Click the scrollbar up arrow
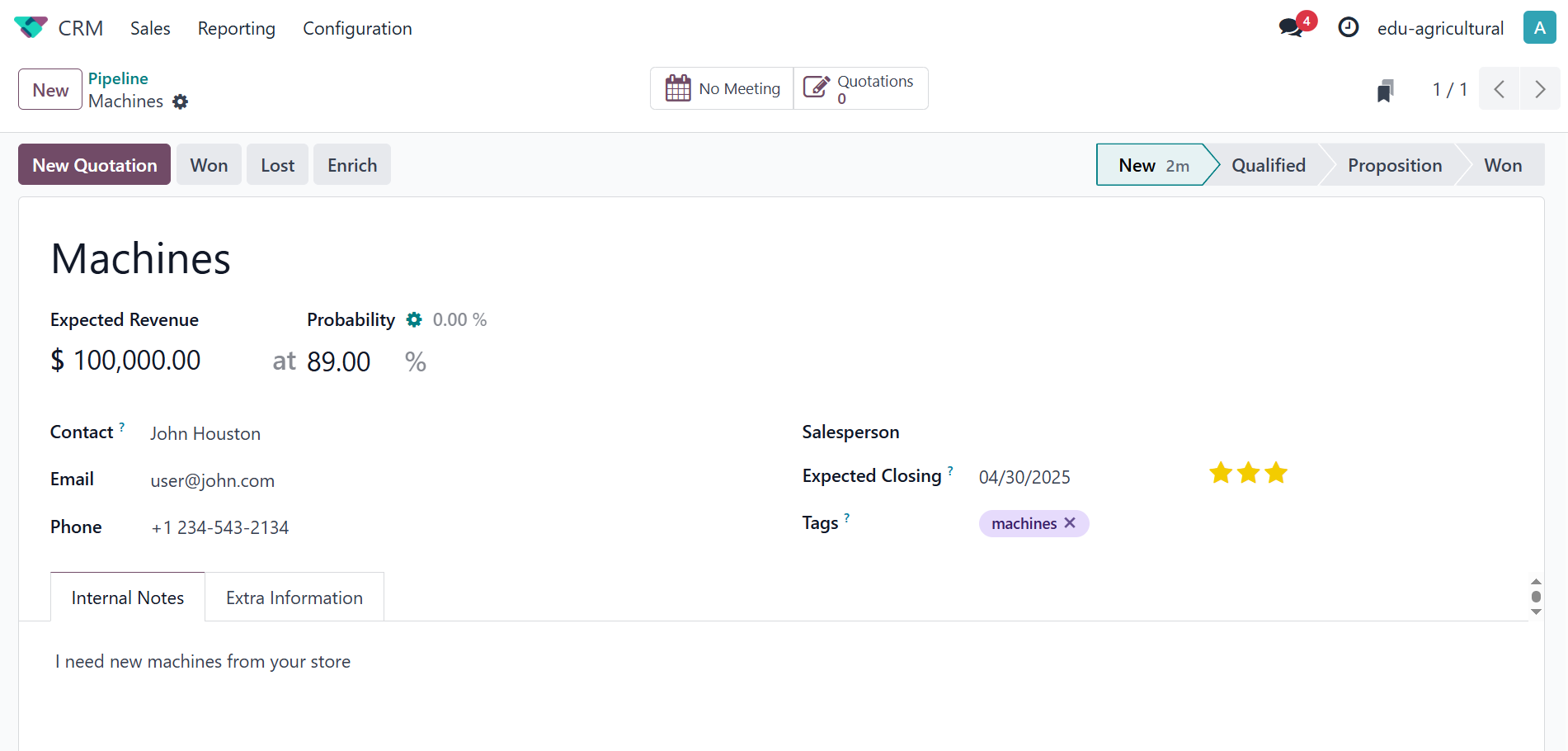Image resolution: width=1568 pixels, height=751 pixels. tap(1536, 582)
